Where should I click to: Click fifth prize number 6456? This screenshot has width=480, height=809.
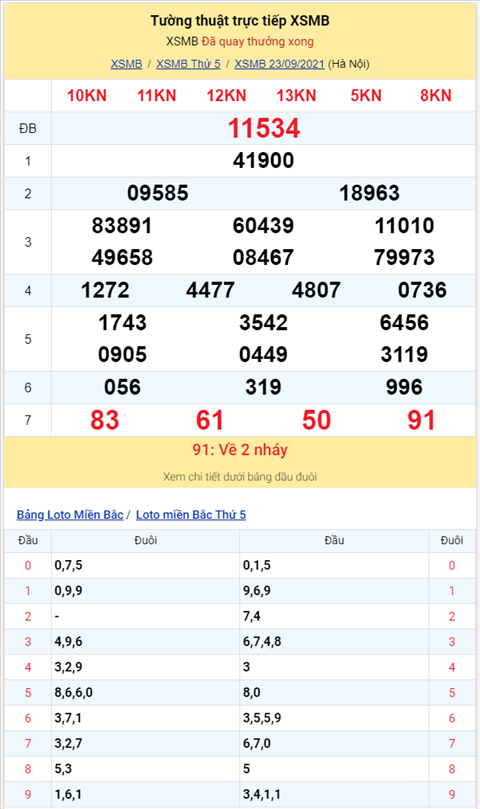click(404, 322)
